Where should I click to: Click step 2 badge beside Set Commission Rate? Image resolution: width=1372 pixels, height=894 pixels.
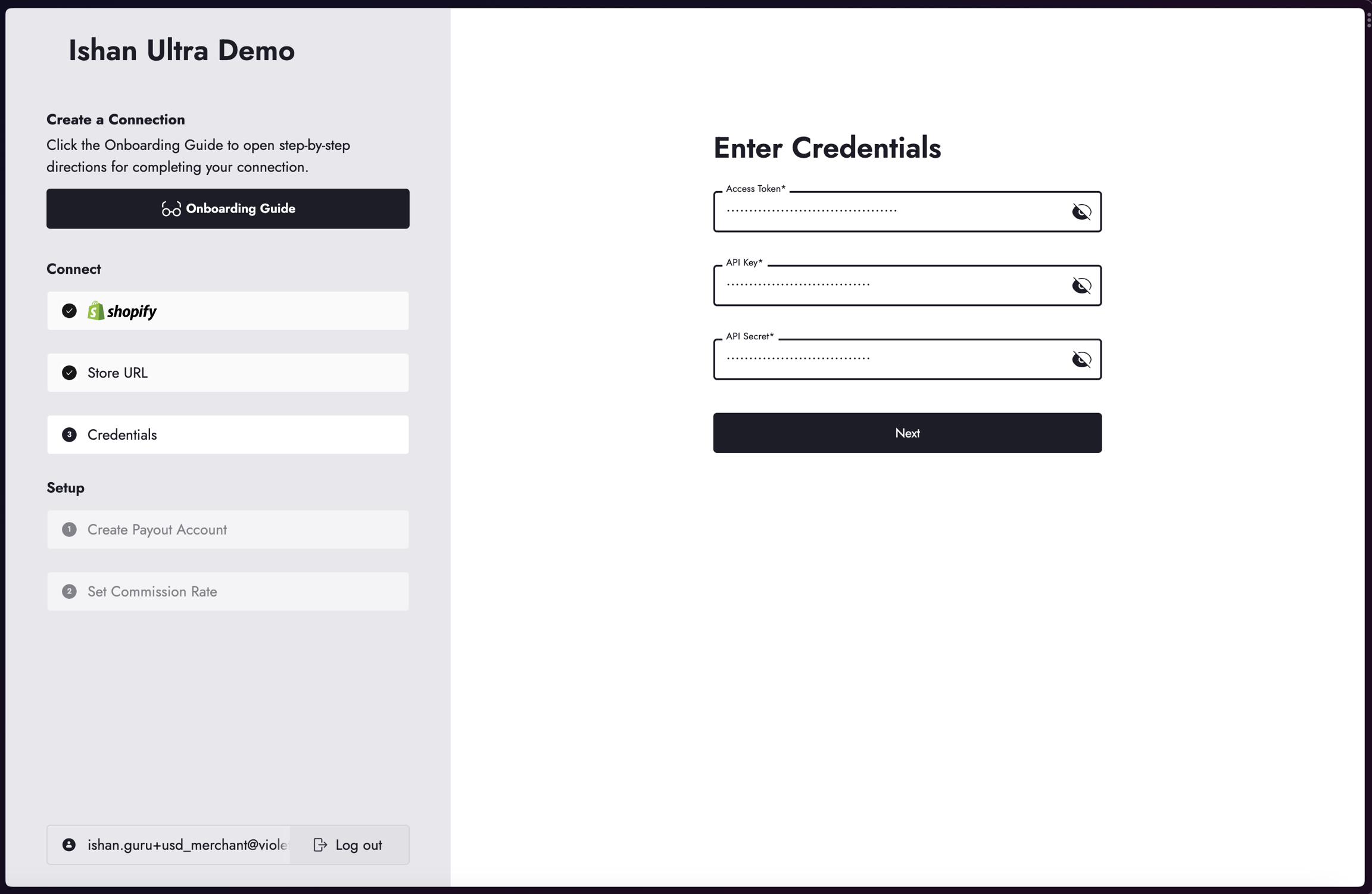[x=69, y=591]
